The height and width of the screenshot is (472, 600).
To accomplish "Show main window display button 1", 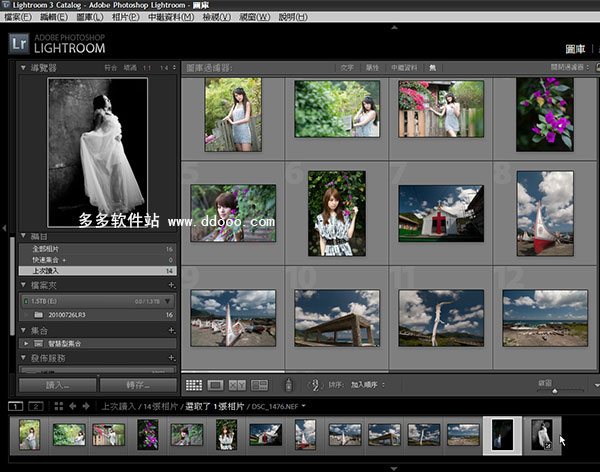I will [x=16, y=406].
